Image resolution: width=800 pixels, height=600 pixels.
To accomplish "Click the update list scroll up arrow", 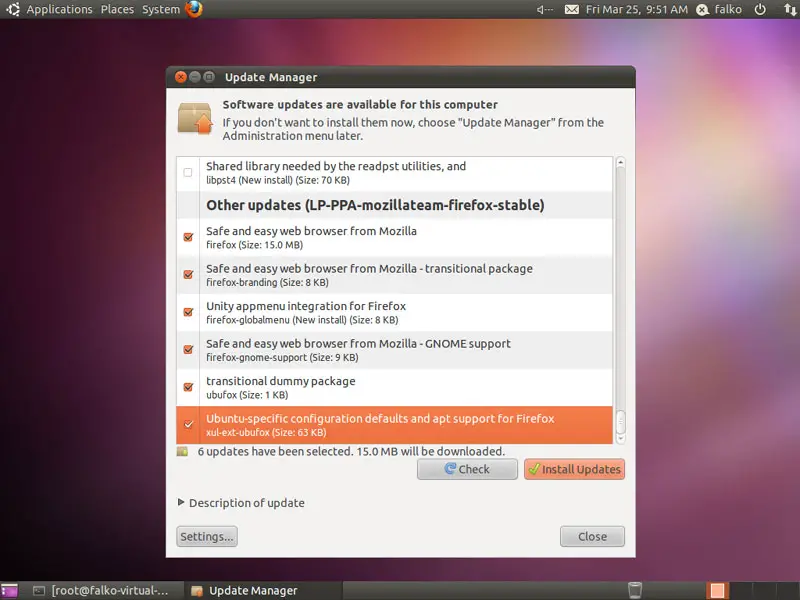I will [620, 162].
